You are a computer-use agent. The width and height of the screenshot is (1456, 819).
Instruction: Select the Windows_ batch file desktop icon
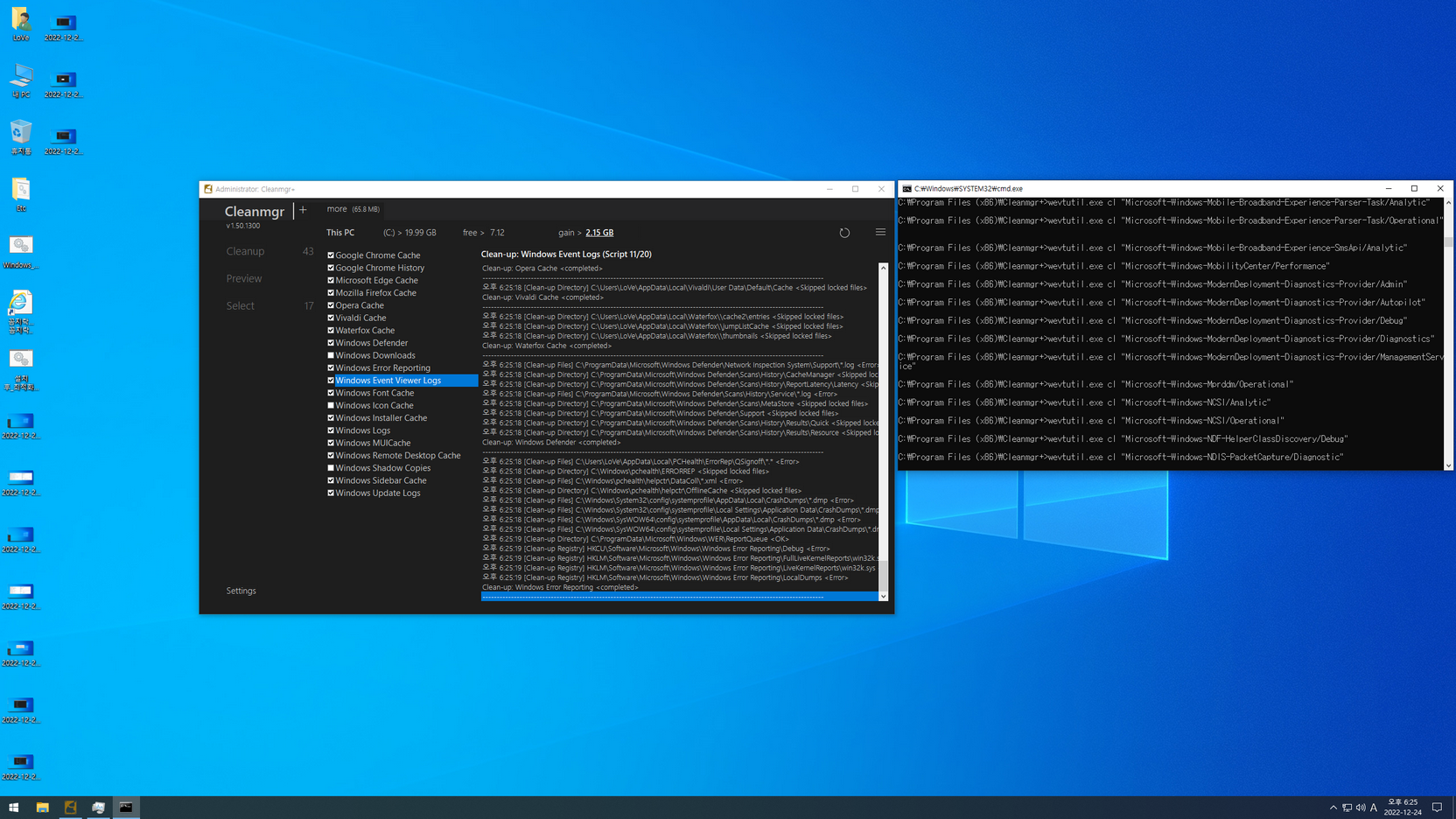pyautogui.click(x=21, y=251)
